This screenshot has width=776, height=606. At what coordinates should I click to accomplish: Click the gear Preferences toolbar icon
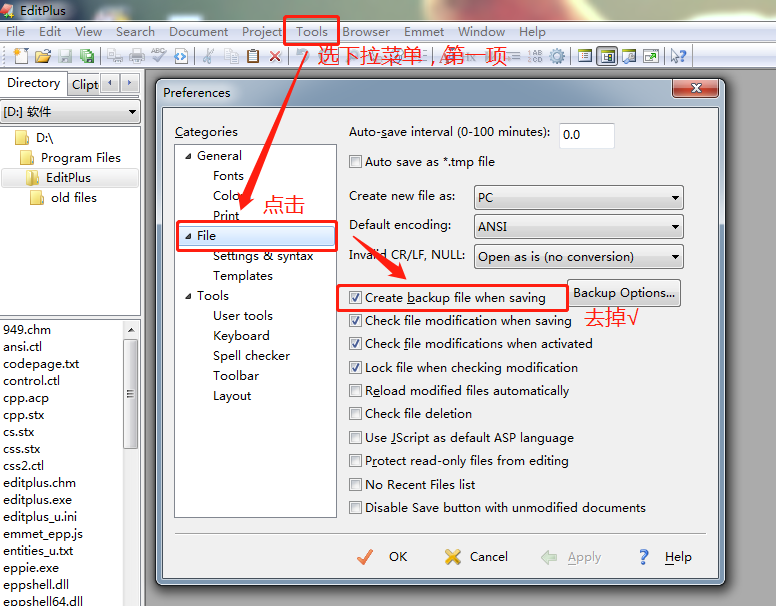(557, 56)
